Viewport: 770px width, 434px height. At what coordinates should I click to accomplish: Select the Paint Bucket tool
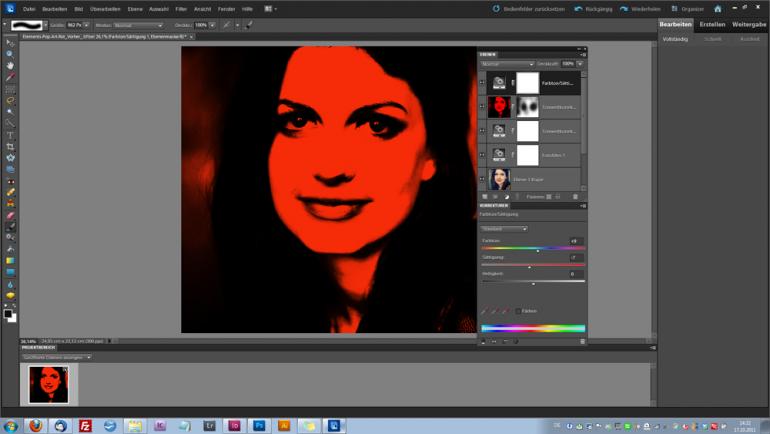click(10, 249)
